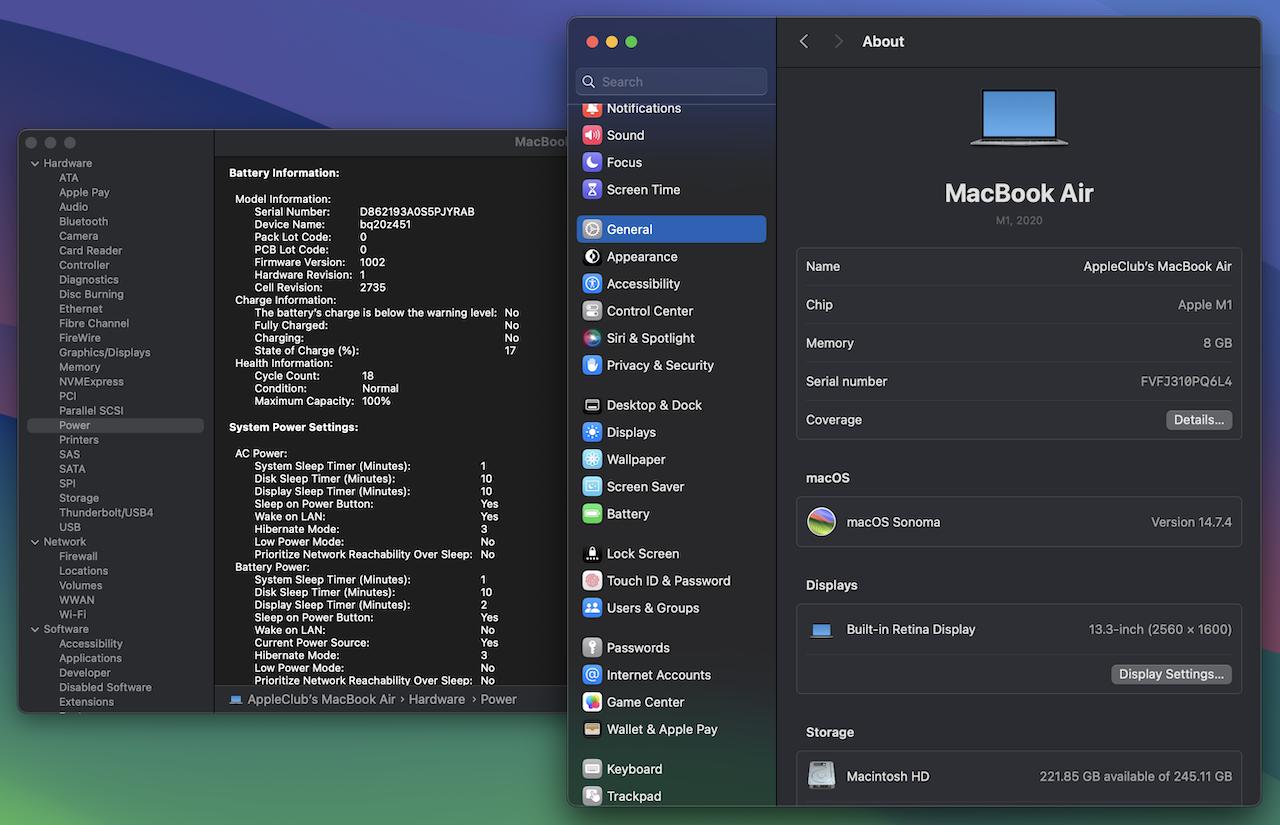The width and height of the screenshot is (1280, 825).
Task: Select the General gear icon
Action: coord(592,229)
